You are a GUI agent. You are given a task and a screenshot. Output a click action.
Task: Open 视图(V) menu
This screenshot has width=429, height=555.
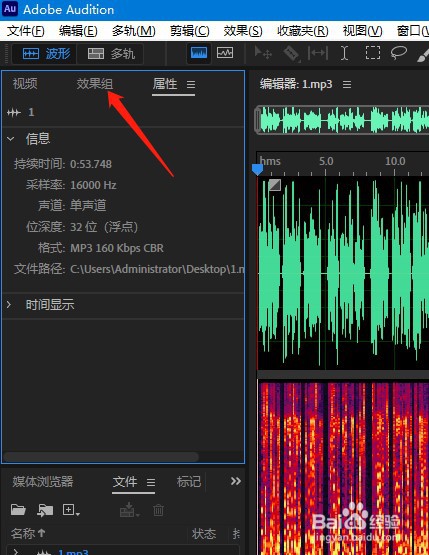pyautogui.click(x=362, y=31)
